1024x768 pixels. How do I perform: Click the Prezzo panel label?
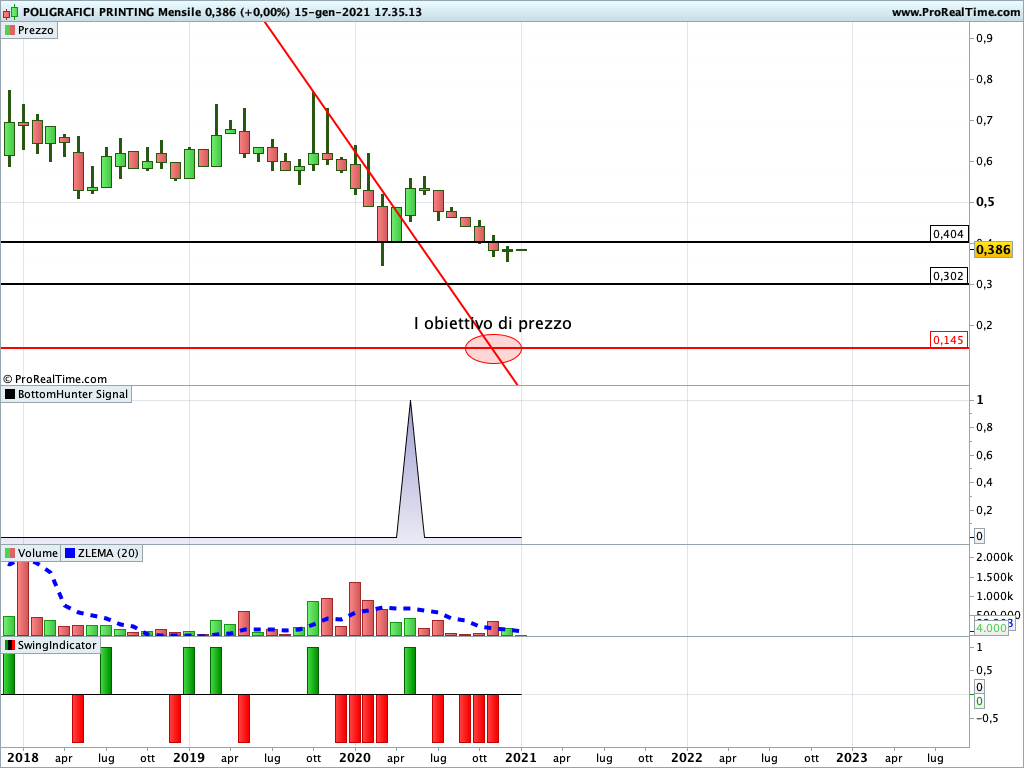tap(29, 30)
